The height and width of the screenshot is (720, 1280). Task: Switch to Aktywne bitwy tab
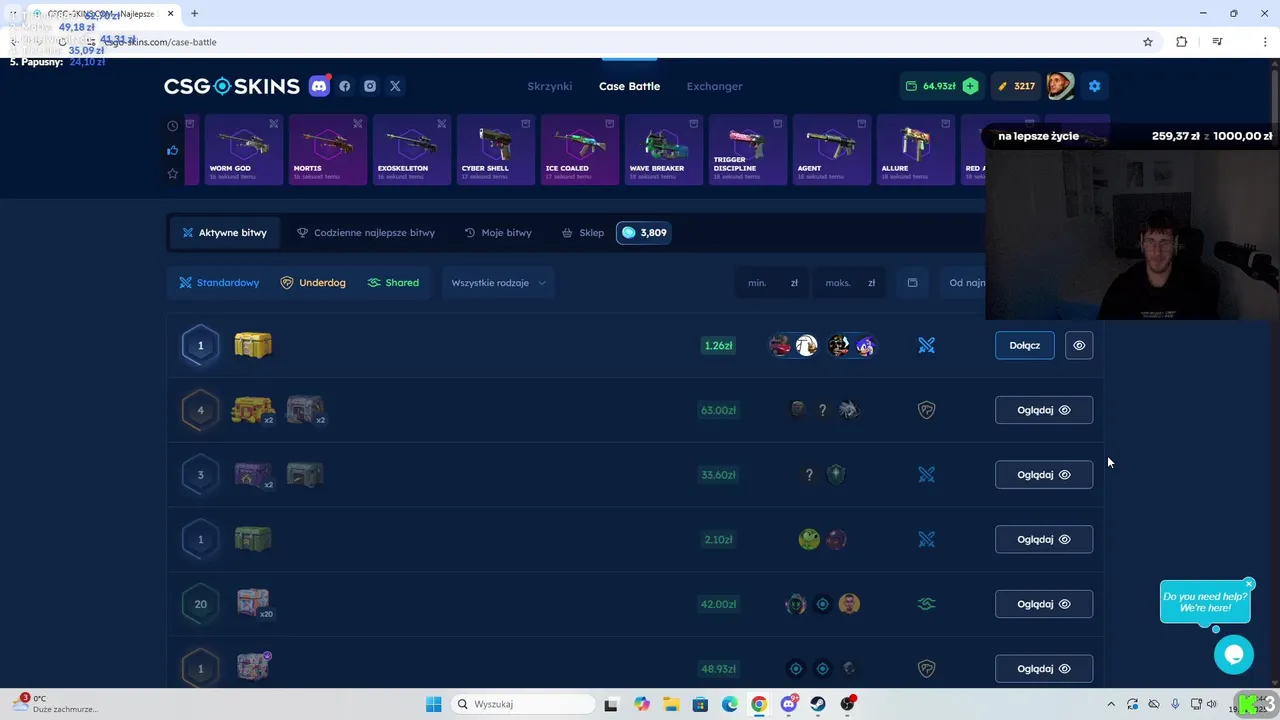click(x=225, y=233)
